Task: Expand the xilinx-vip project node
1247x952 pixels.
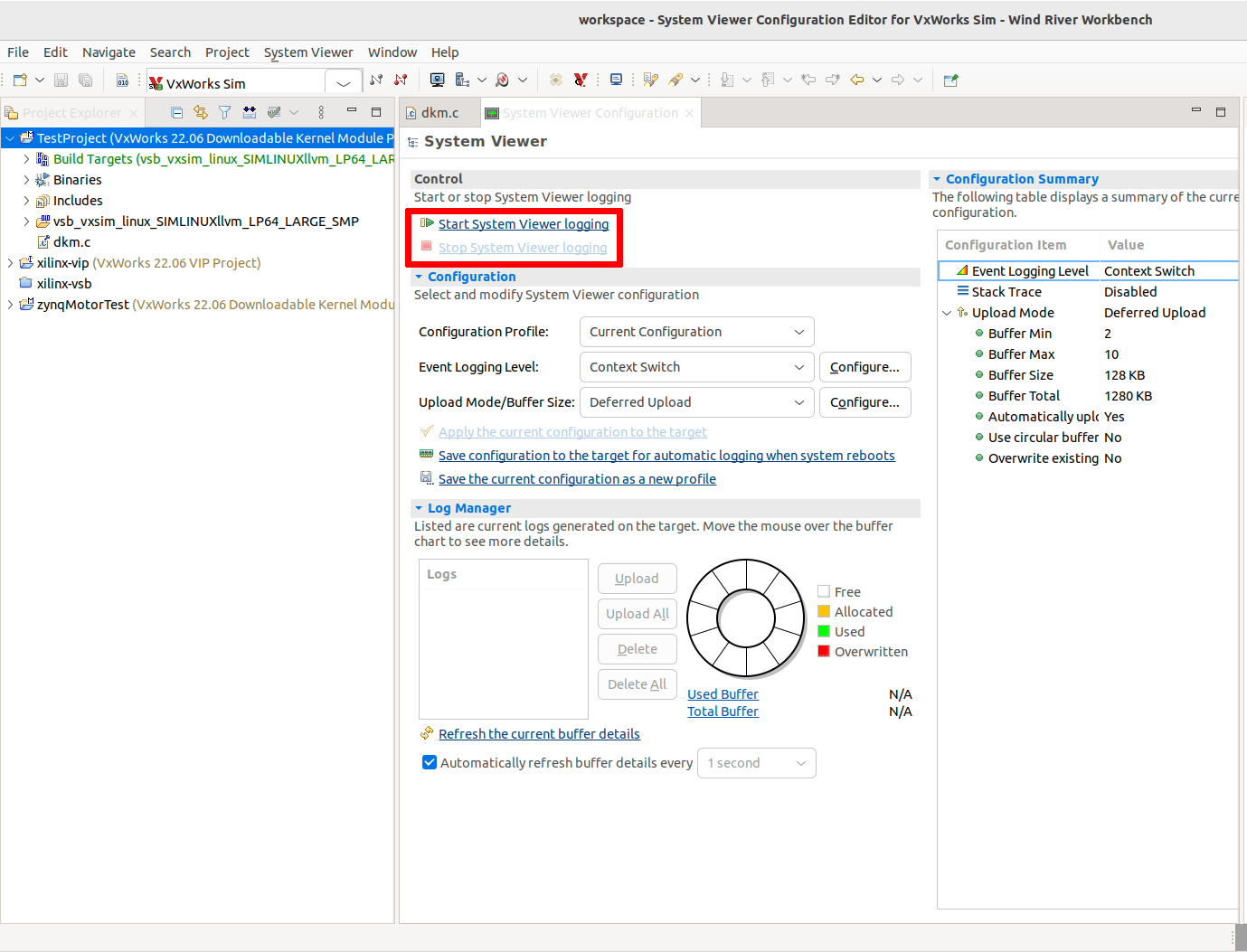Action: [x=10, y=263]
